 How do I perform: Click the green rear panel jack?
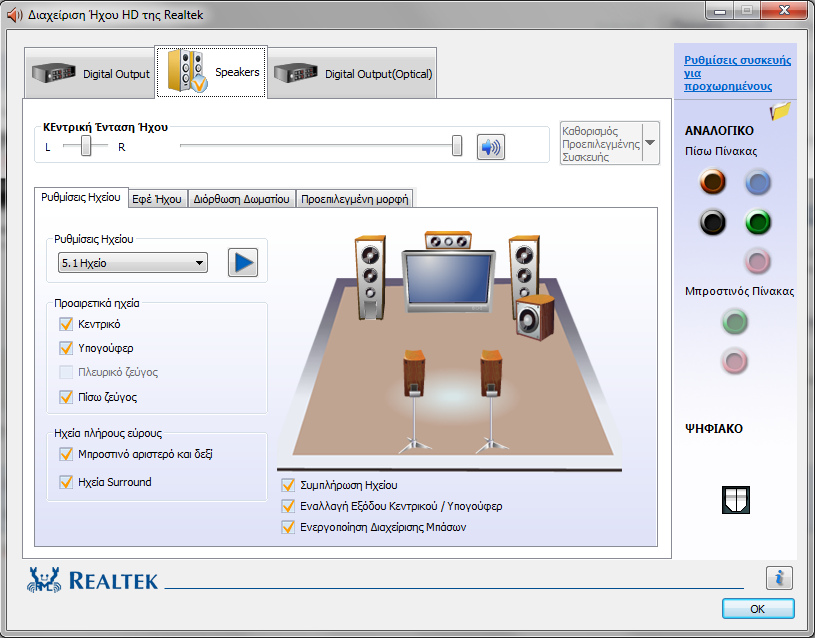(x=757, y=222)
